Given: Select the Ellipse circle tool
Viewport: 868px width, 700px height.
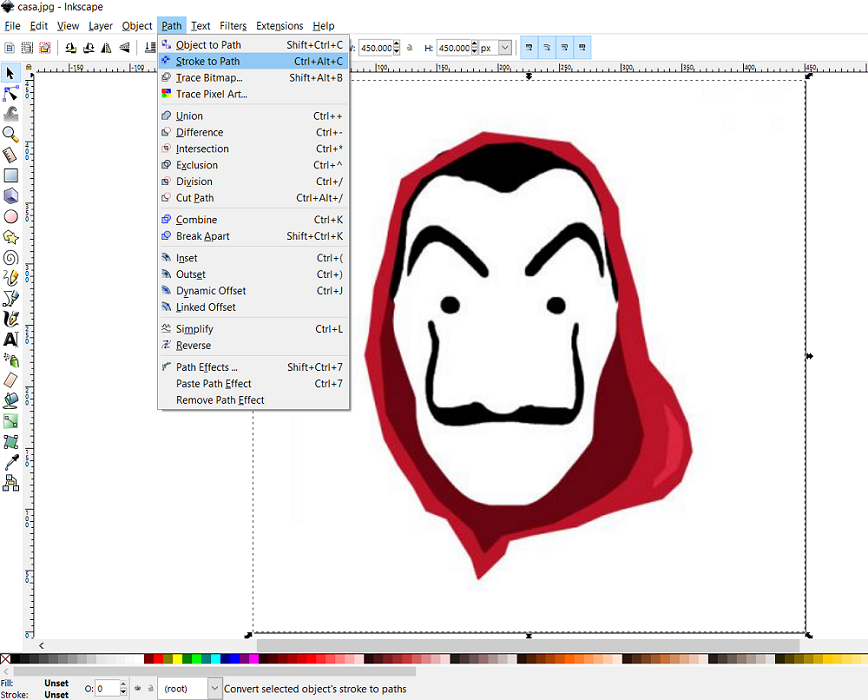Looking at the screenshot, I should (11, 216).
